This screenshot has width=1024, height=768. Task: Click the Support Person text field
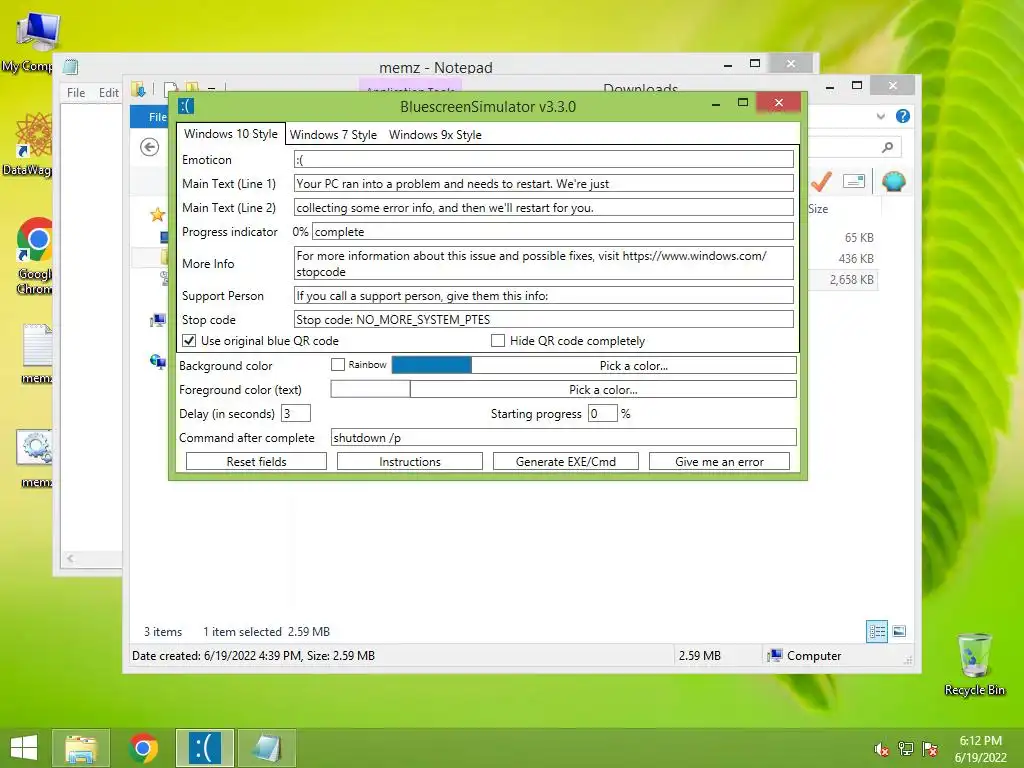click(543, 295)
